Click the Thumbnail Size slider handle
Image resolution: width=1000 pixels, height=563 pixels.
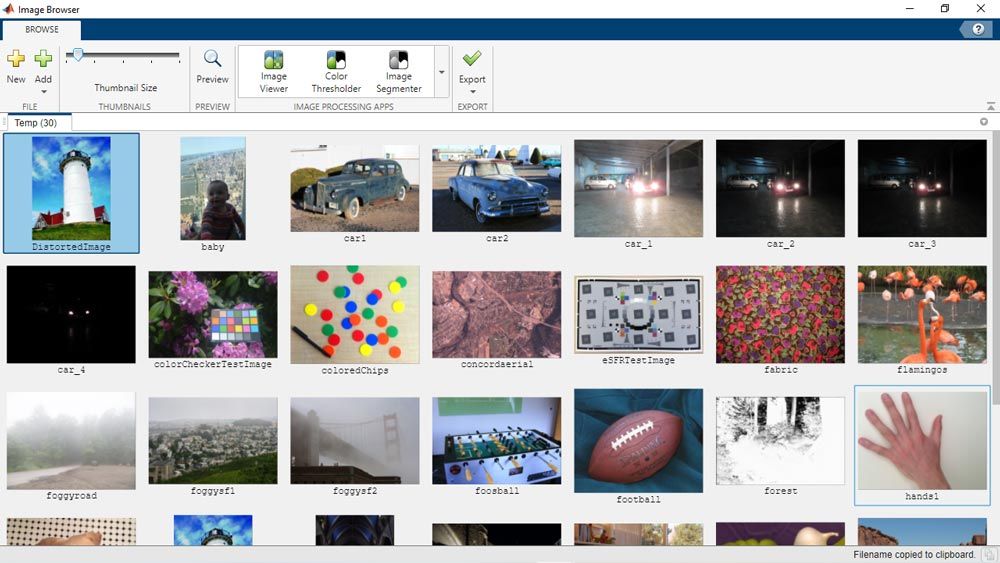(77, 56)
